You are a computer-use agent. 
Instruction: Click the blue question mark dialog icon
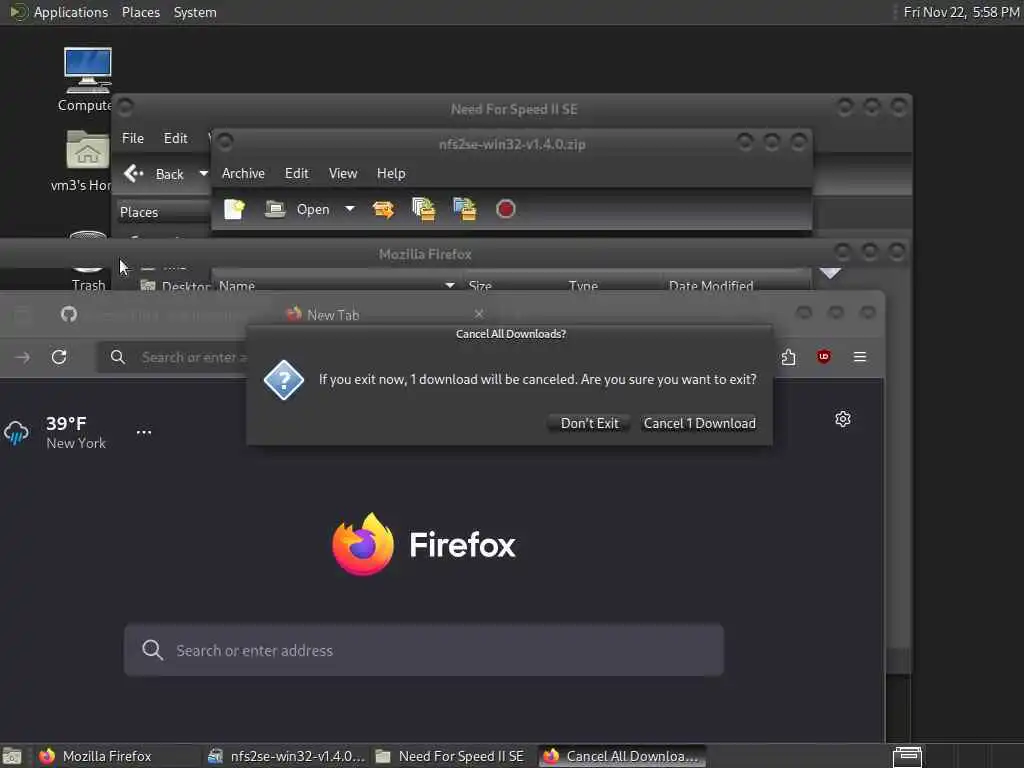coord(283,380)
